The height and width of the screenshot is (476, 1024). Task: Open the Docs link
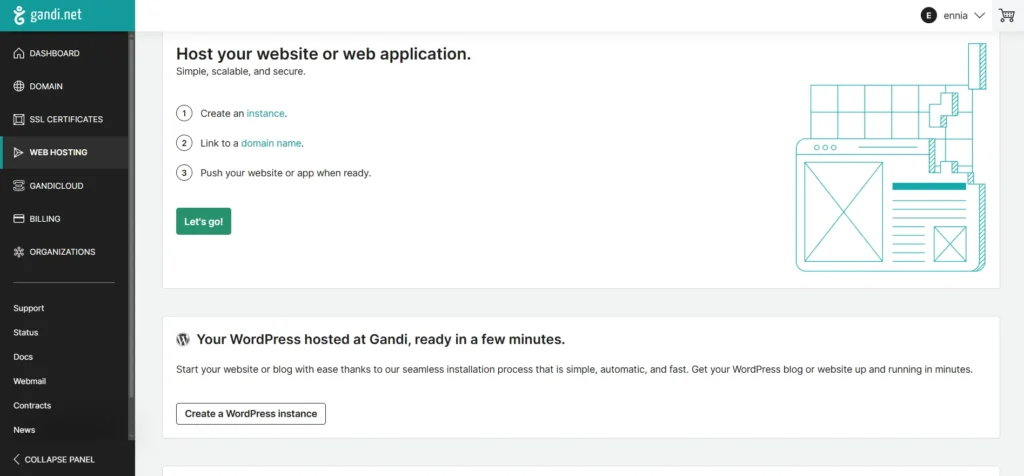click(23, 357)
